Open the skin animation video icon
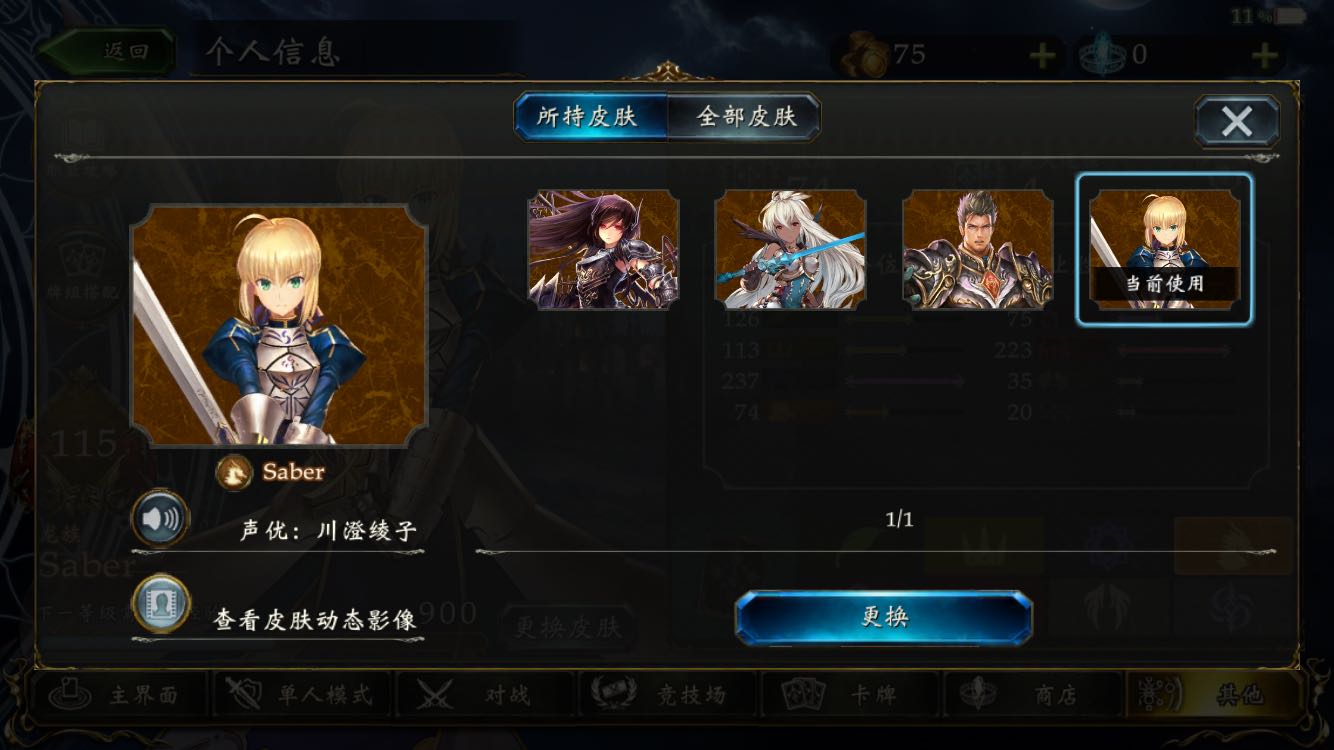The width and height of the screenshot is (1334, 750). (x=160, y=605)
